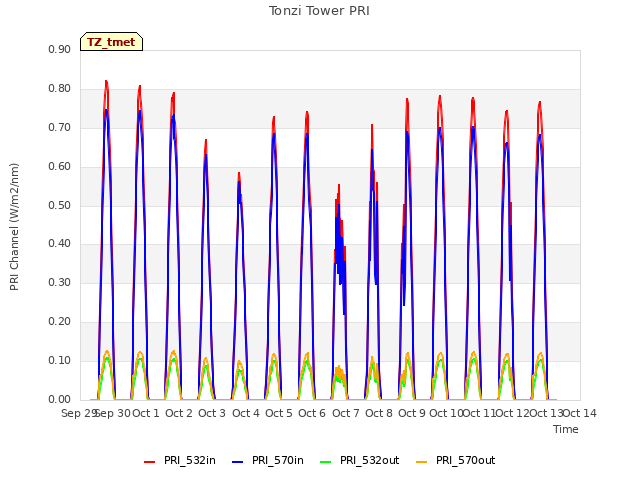Select the PRI_532in legend label
Screen dimensions: 640x480
click(190, 460)
